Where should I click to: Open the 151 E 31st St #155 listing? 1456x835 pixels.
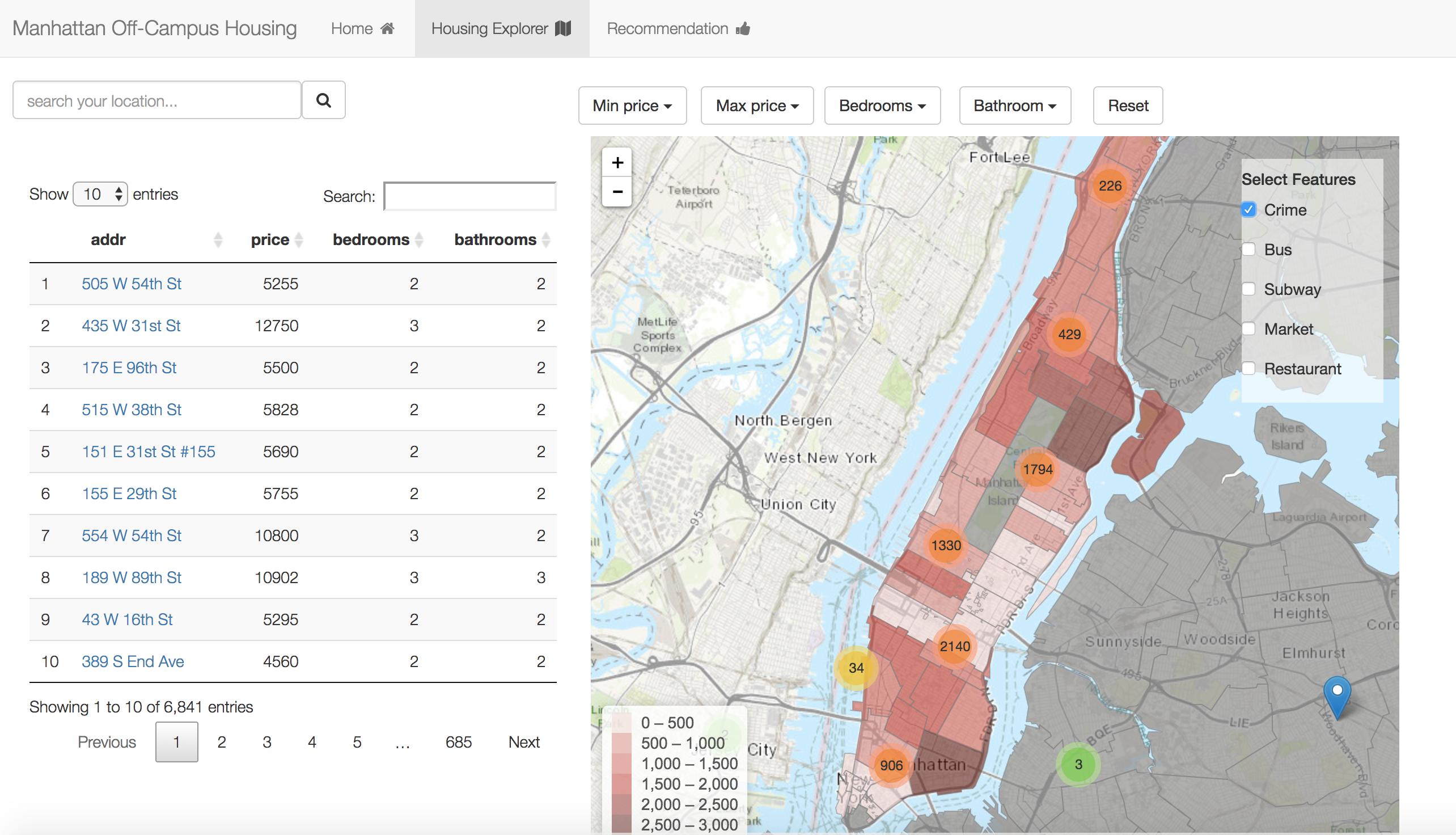point(149,452)
